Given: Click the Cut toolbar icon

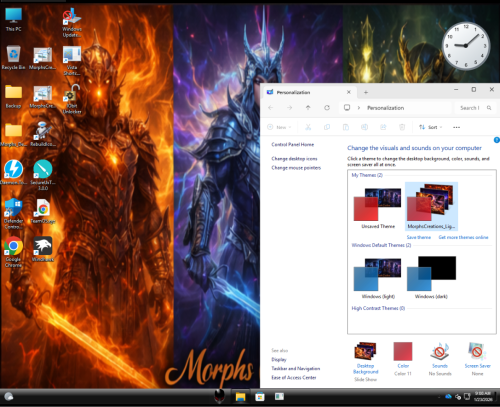Looking at the screenshot, I should tap(308, 127).
